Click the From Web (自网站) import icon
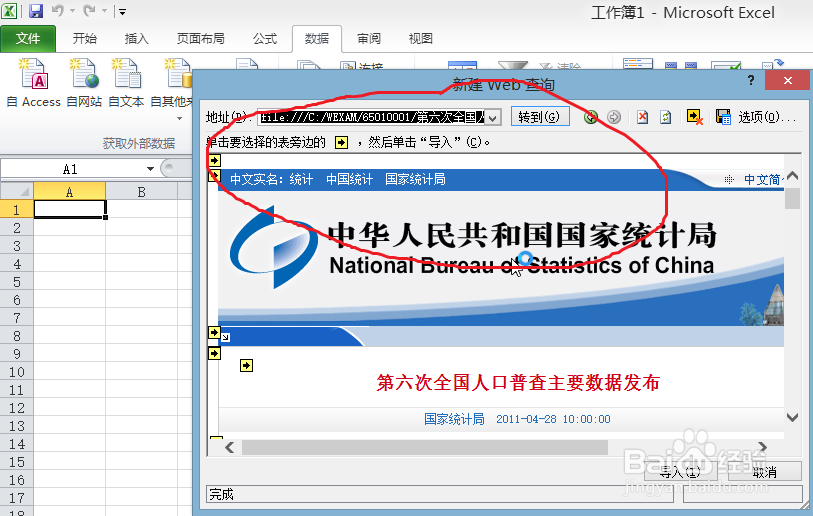813x516 pixels. click(x=84, y=83)
